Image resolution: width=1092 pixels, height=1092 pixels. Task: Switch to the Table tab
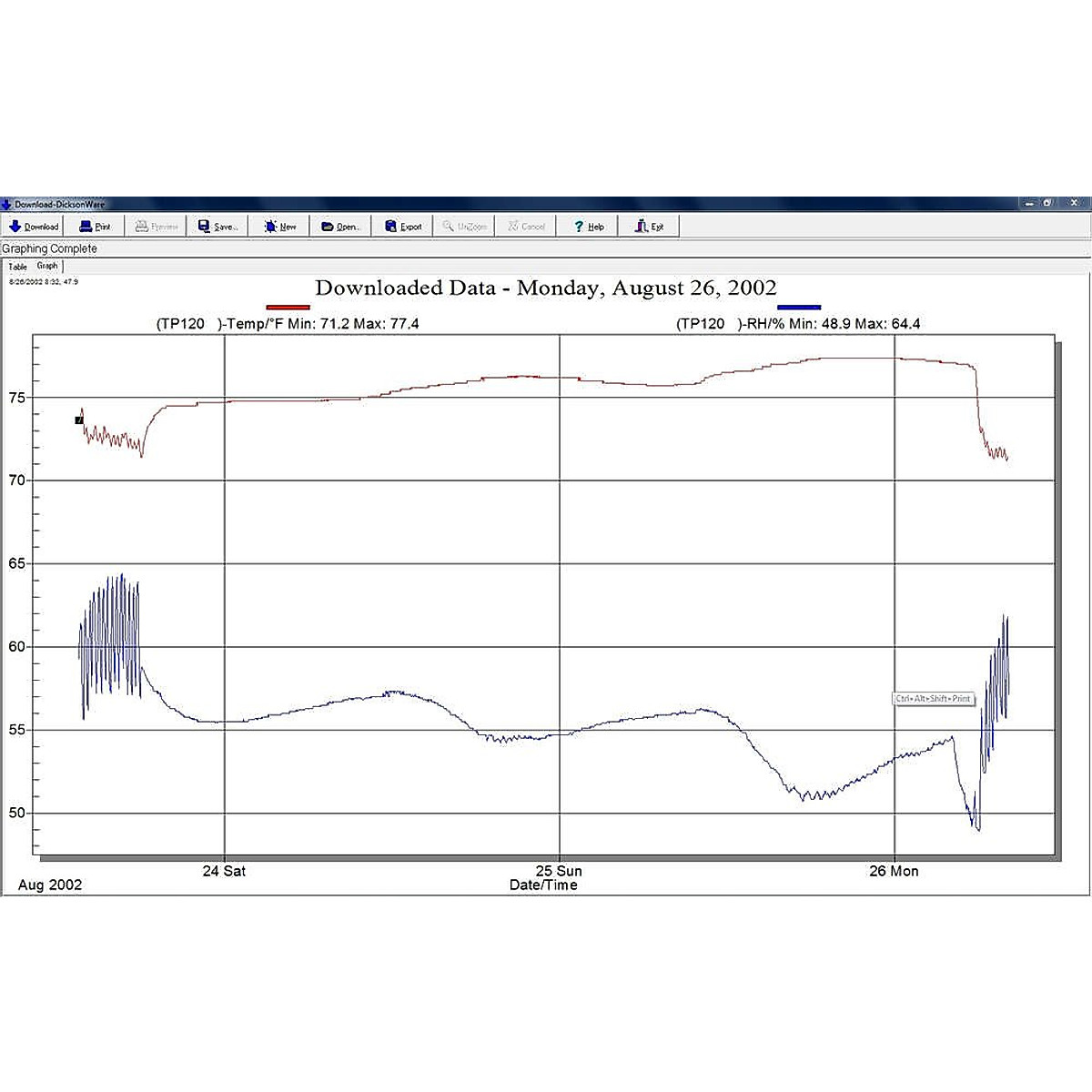coord(18,267)
